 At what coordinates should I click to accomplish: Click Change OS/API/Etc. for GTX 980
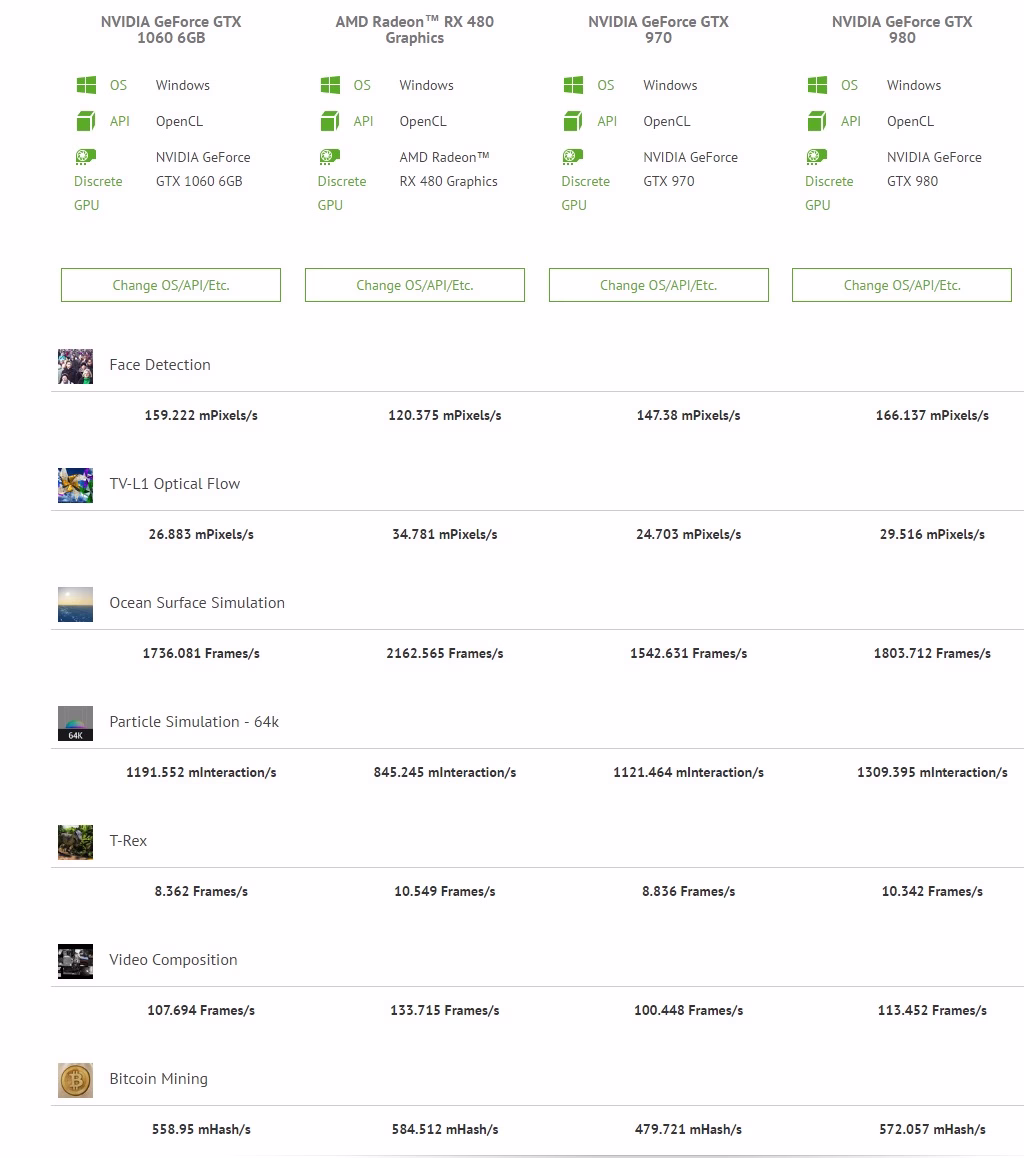click(x=901, y=285)
